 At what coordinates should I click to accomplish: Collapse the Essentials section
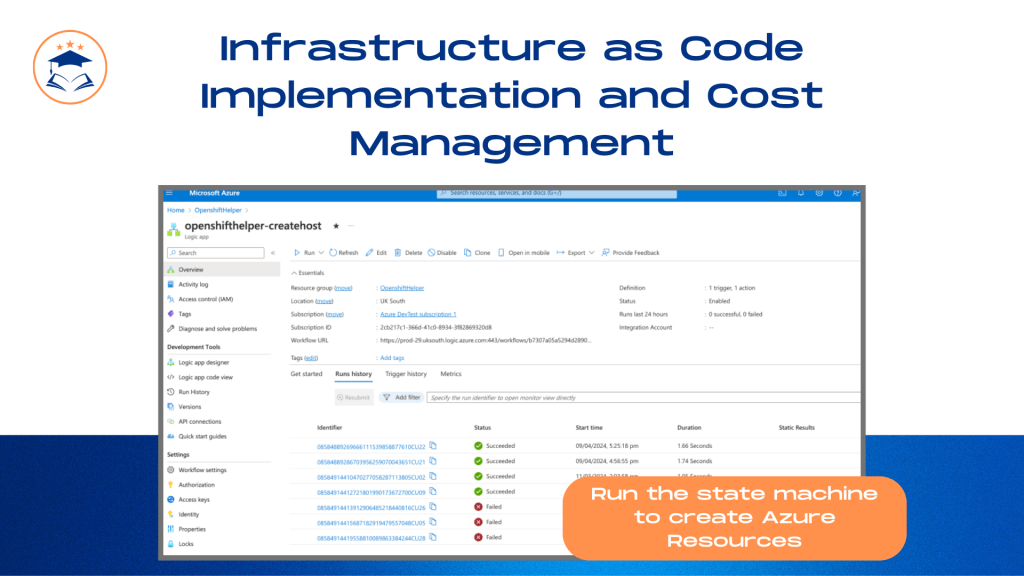click(x=308, y=273)
